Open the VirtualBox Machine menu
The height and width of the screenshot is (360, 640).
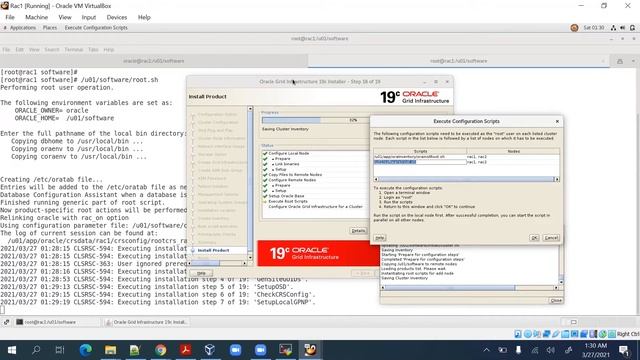pos(36,17)
